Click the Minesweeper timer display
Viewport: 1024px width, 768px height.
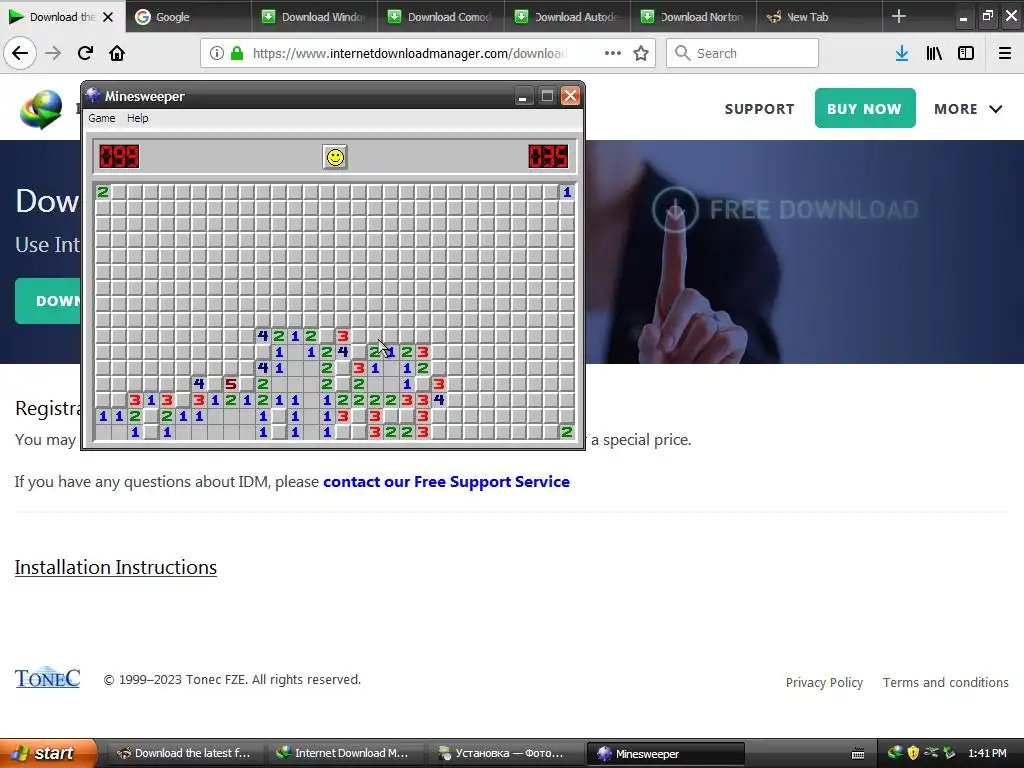pyautogui.click(x=549, y=157)
